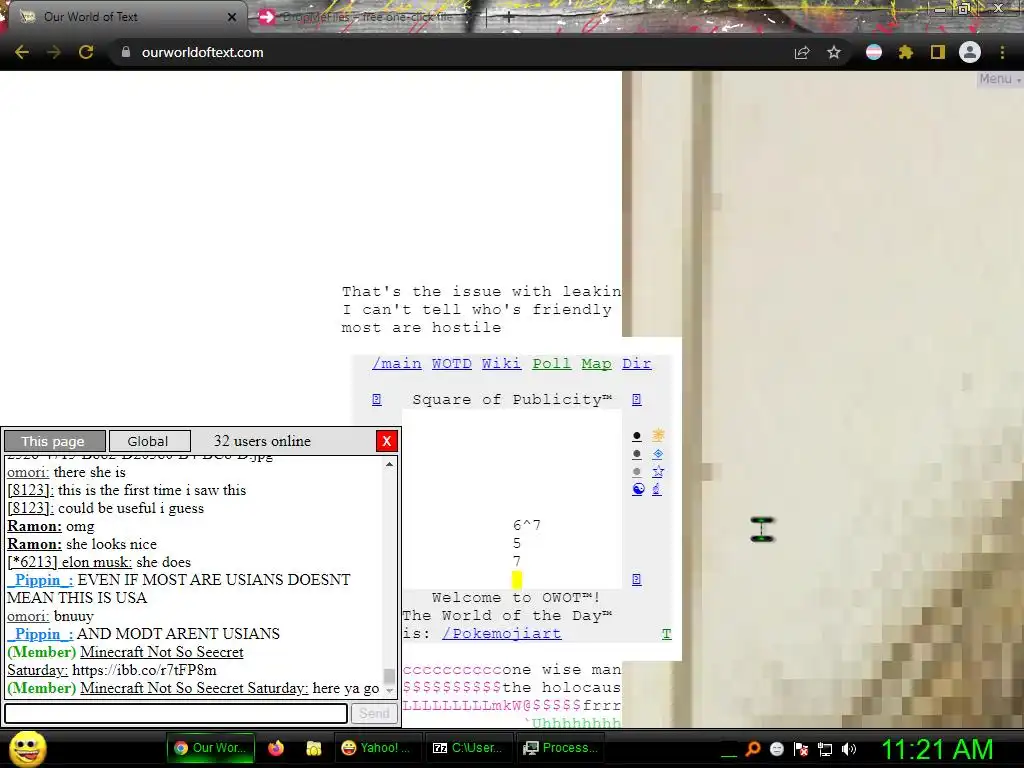This screenshot has height=768, width=1024.
Task: Click the share page icon in address bar
Action: pos(802,53)
